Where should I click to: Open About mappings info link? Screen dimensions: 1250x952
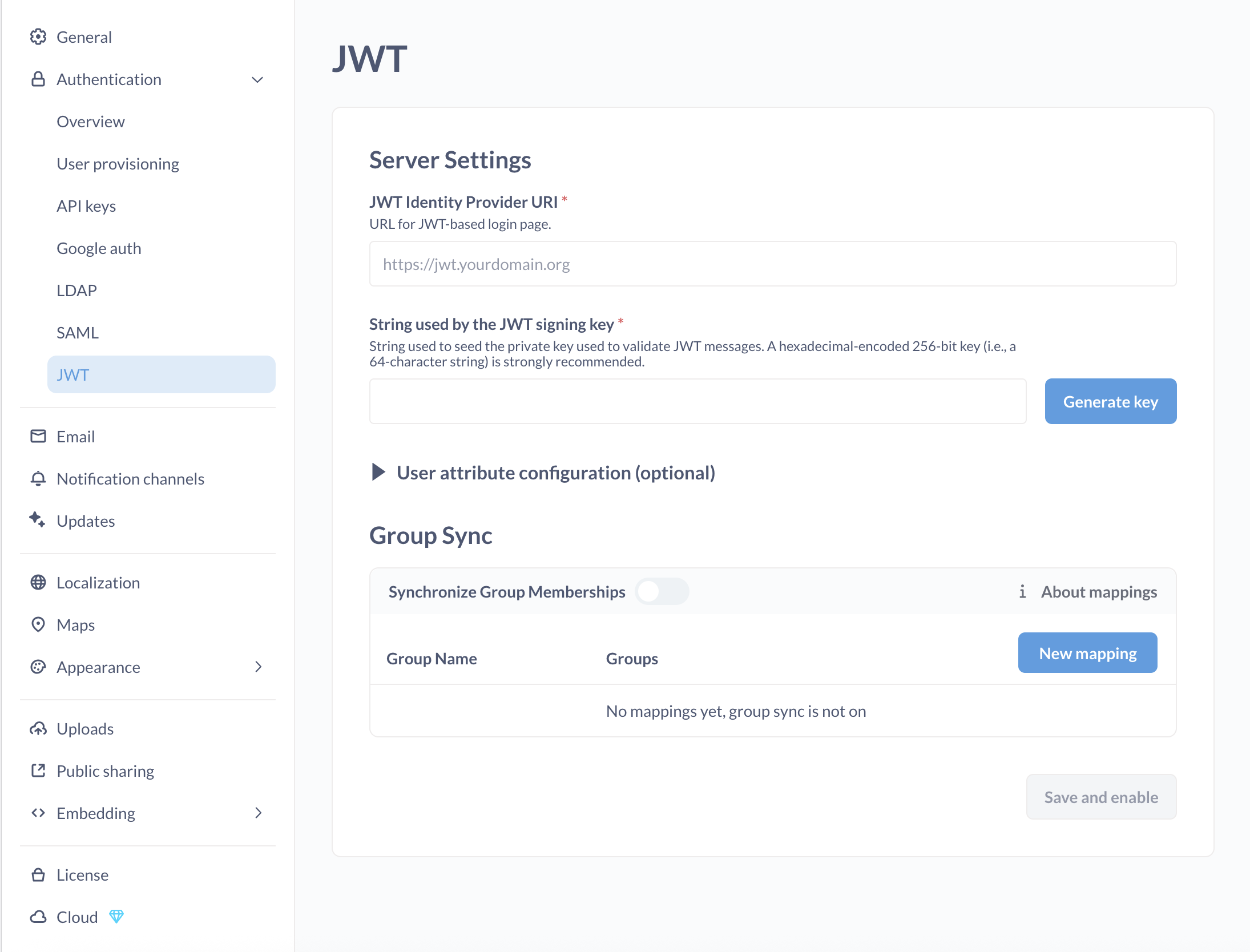click(1098, 591)
